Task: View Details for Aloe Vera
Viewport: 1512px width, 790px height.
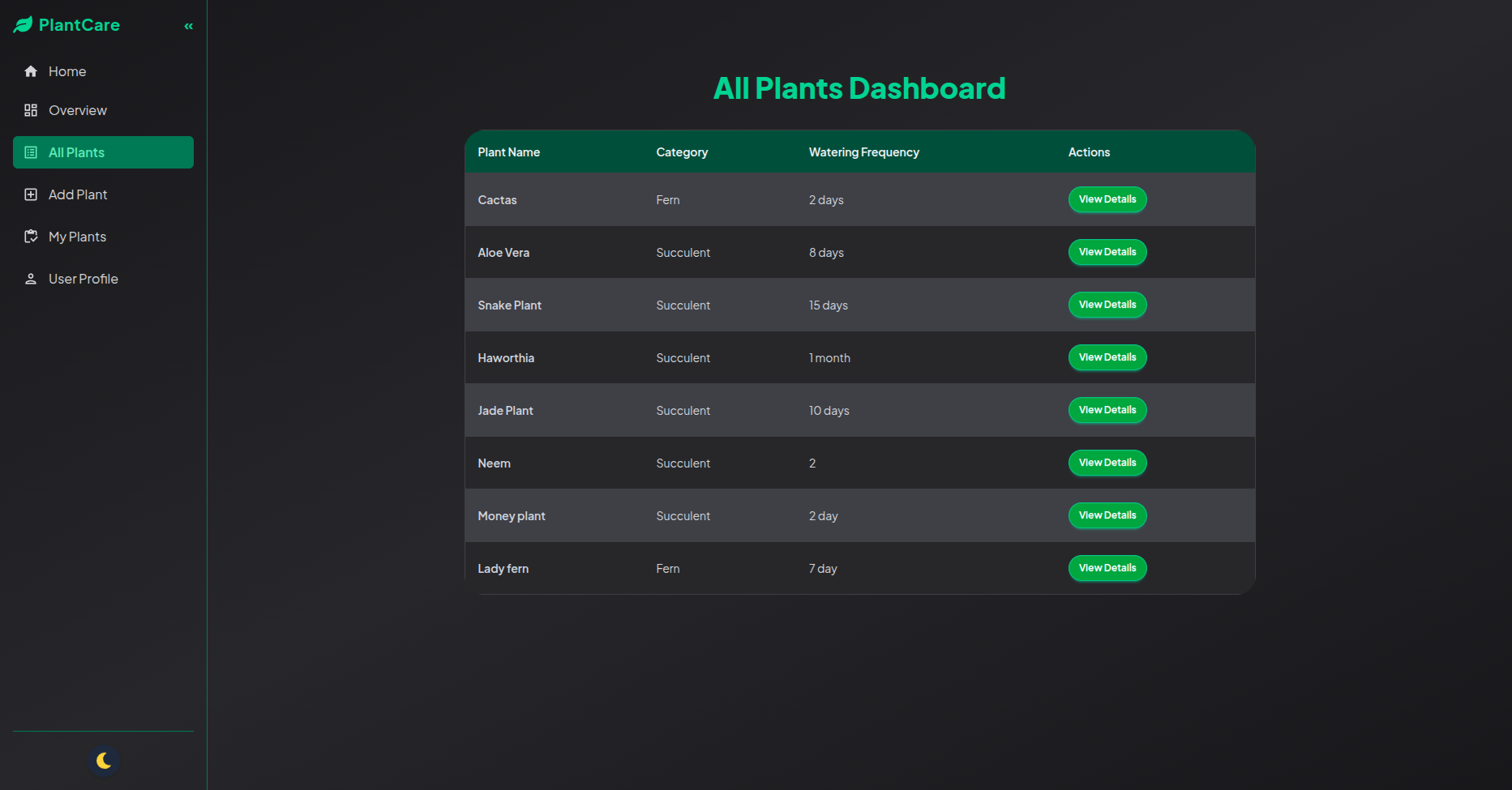Action: 1107,252
